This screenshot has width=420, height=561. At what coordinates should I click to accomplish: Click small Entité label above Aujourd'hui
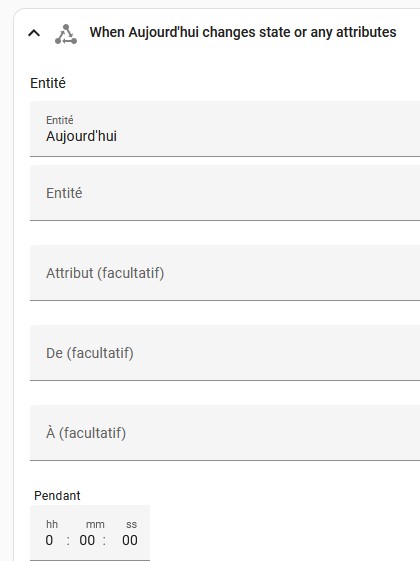[60, 120]
